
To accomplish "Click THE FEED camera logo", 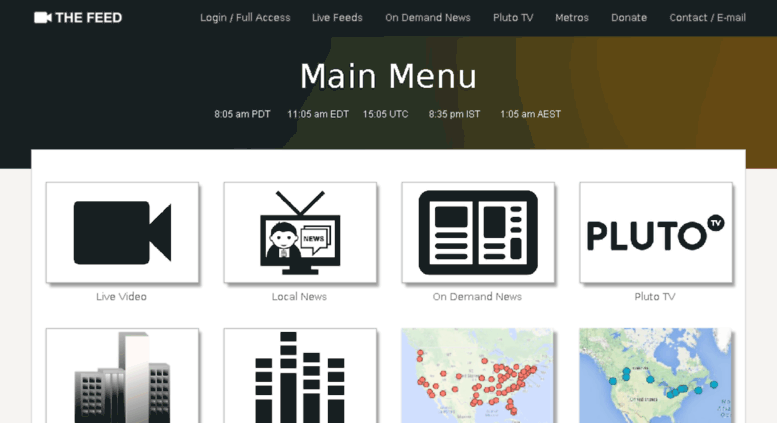I will coord(78,18).
